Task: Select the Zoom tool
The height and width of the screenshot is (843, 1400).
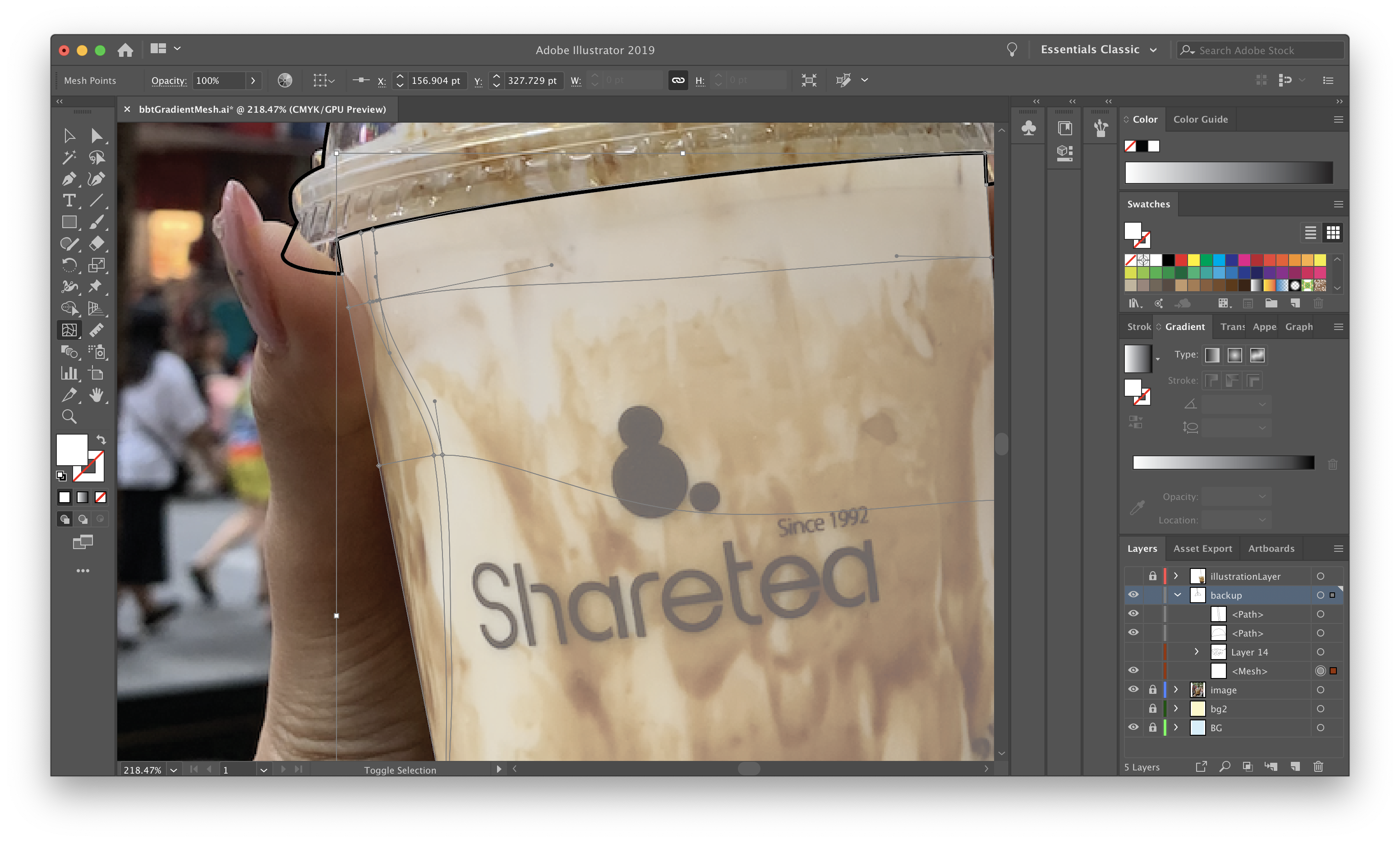Action: (x=69, y=417)
